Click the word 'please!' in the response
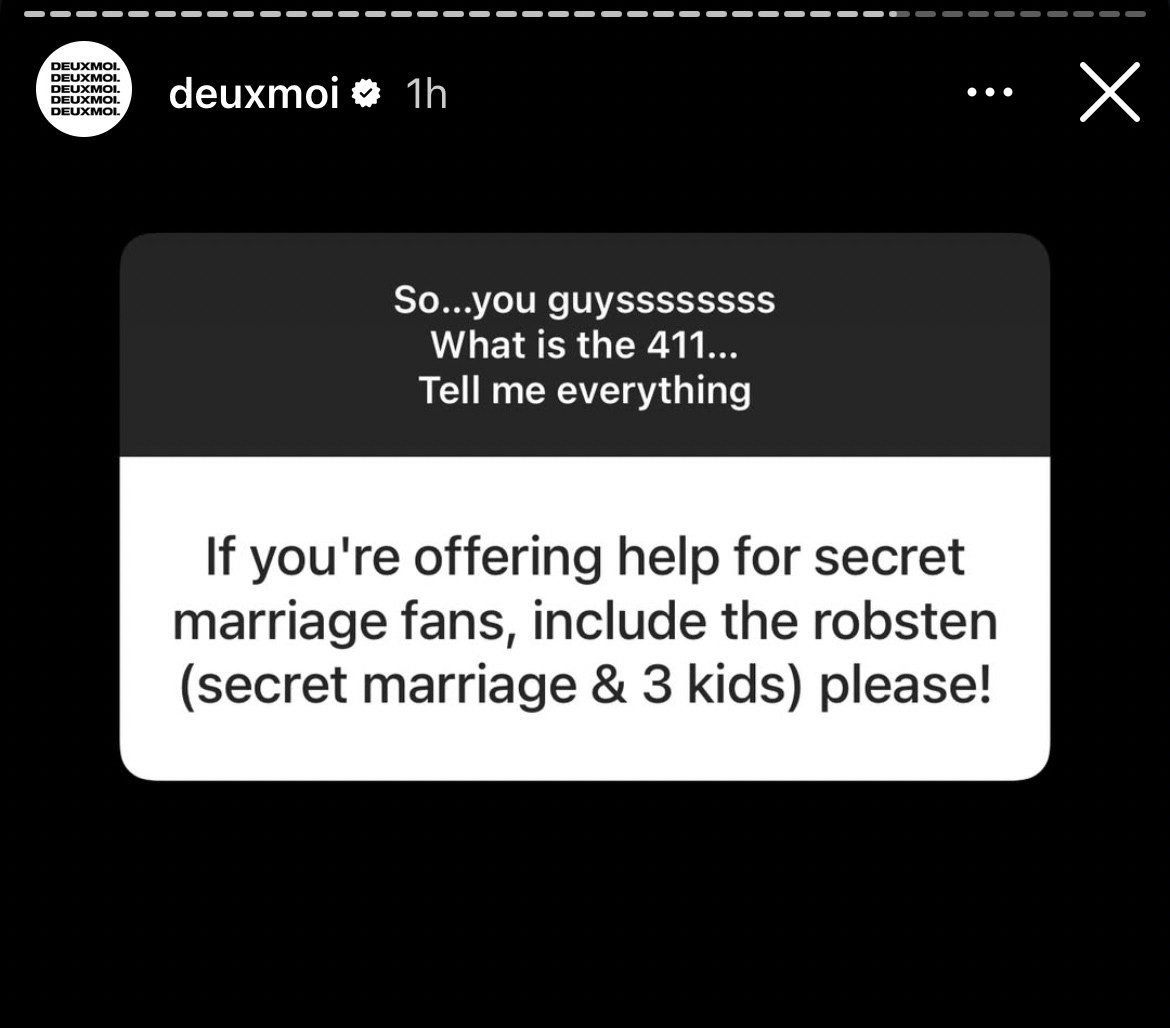1170x1028 pixels. [905, 686]
